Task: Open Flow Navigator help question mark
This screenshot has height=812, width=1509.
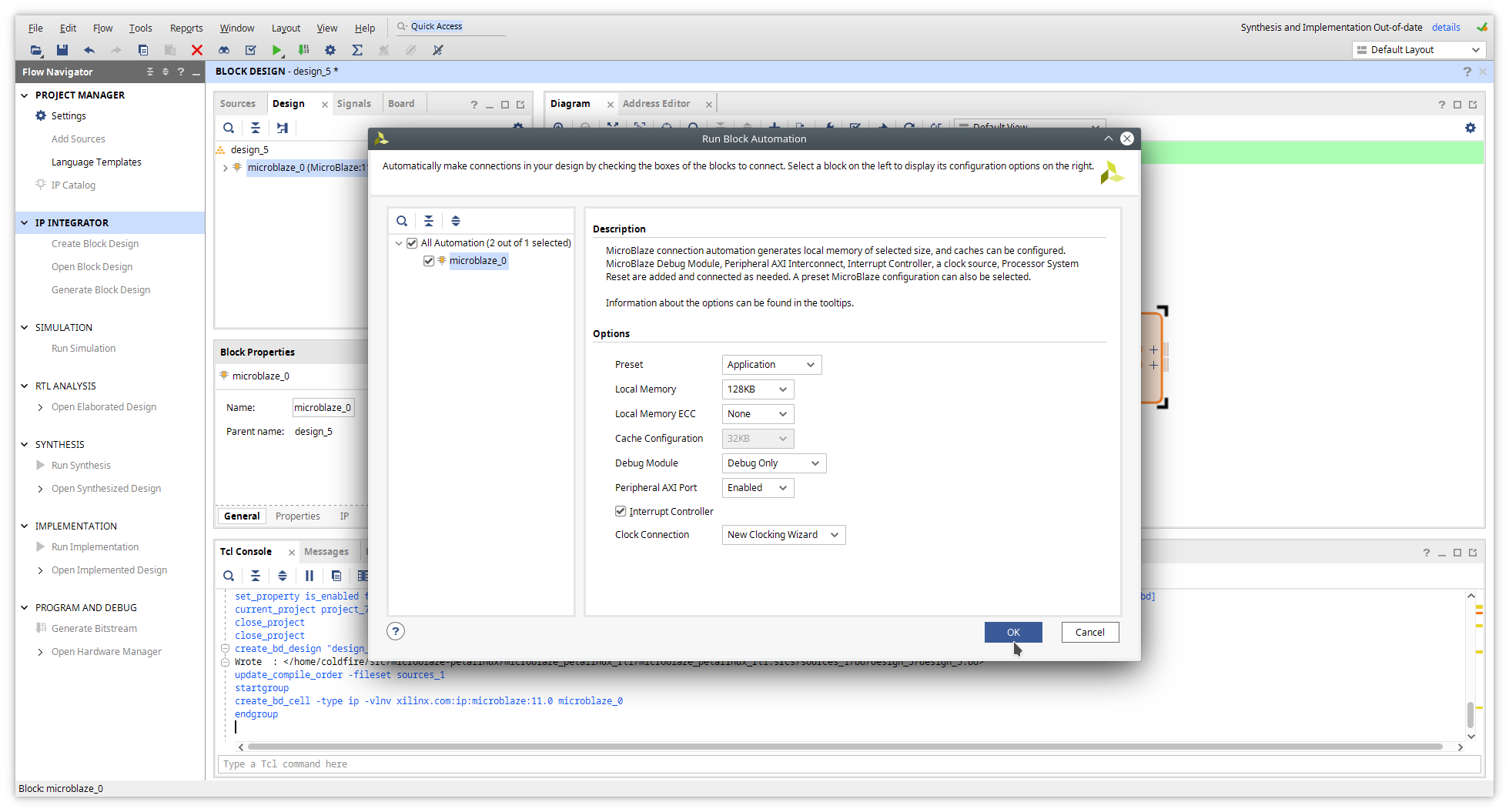Action: (x=181, y=72)
